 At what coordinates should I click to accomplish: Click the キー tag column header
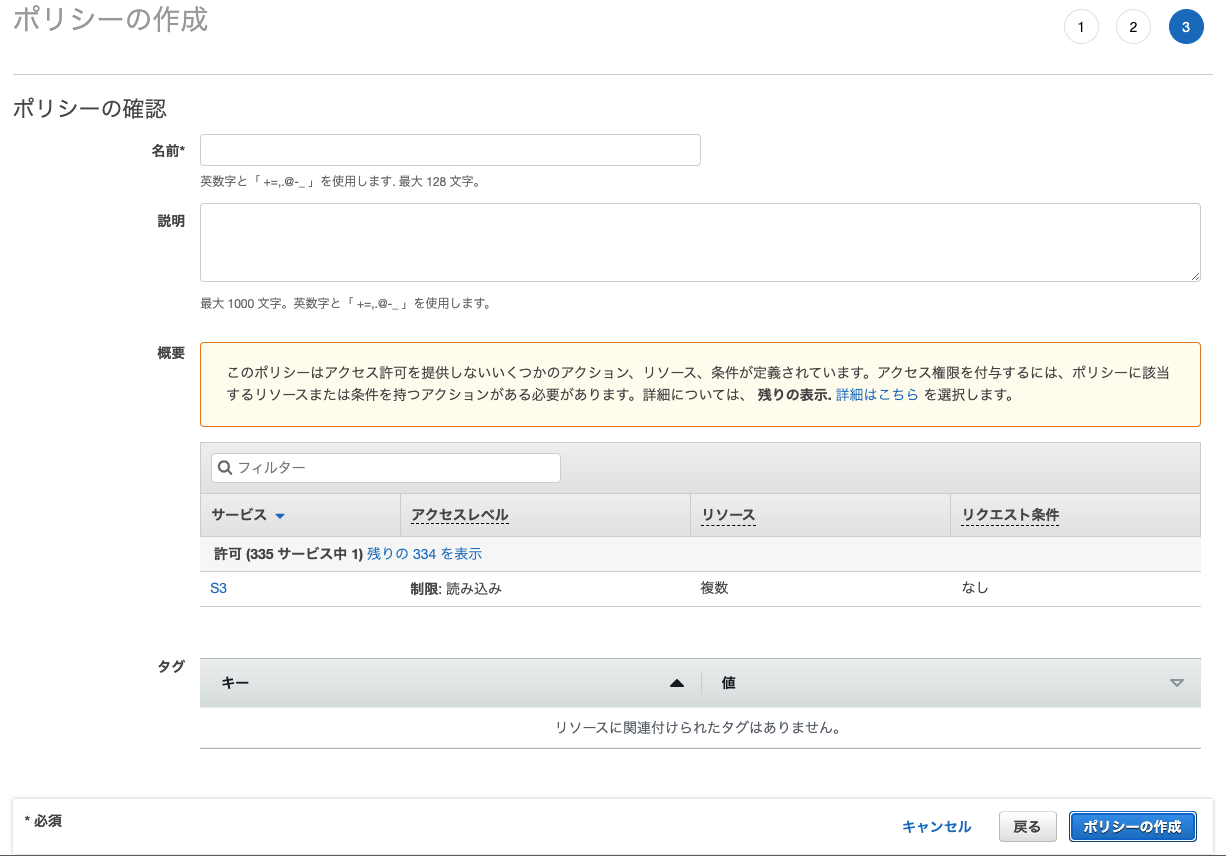[235, 683]
